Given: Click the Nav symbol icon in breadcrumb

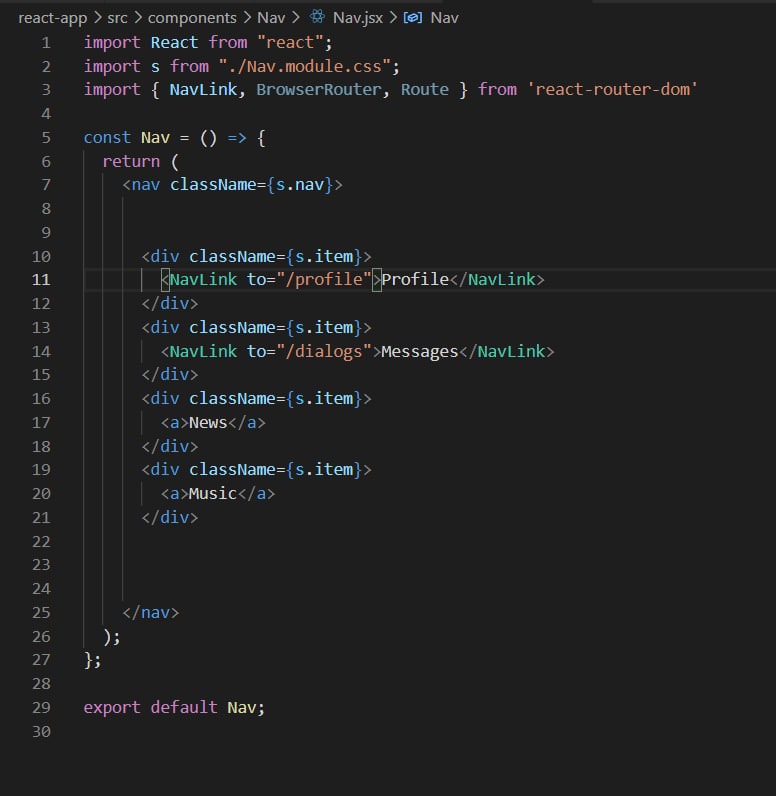Looking at the screenshot, I should 413,18.
